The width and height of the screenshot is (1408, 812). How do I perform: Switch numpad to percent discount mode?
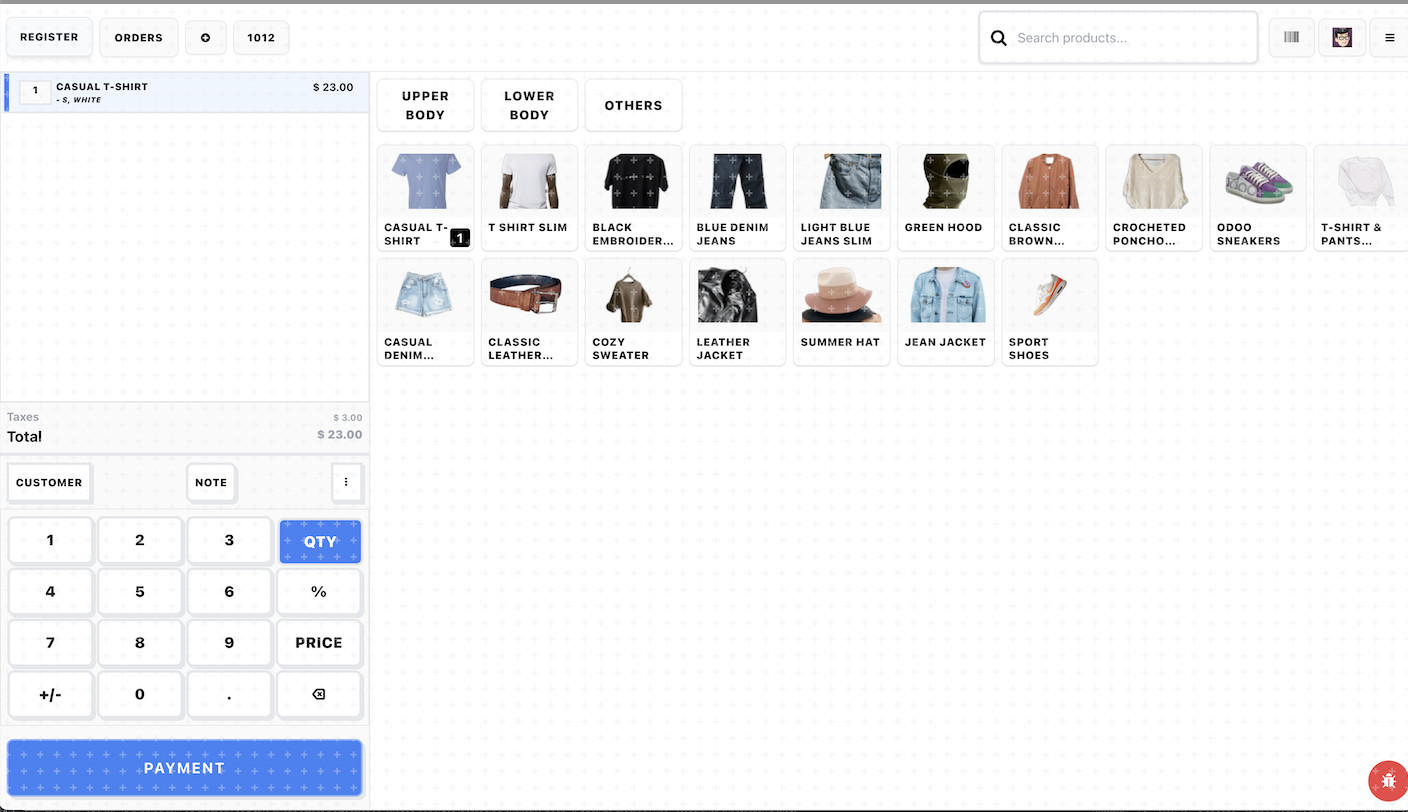click(319, 592)
